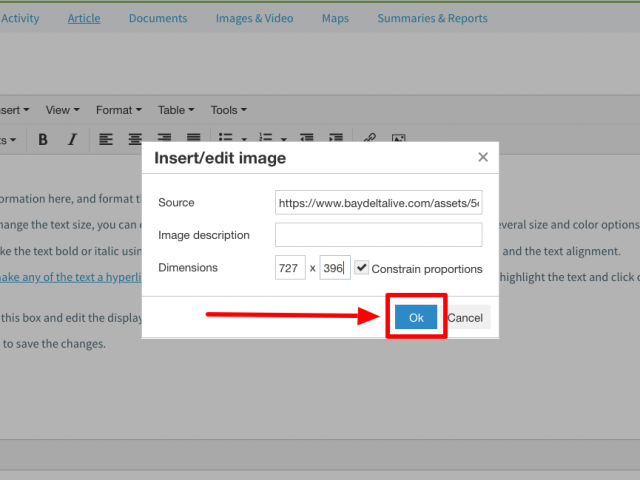640x480 pixels.
Task: Toggle italic formatting in toolbar
Action: 72,139
